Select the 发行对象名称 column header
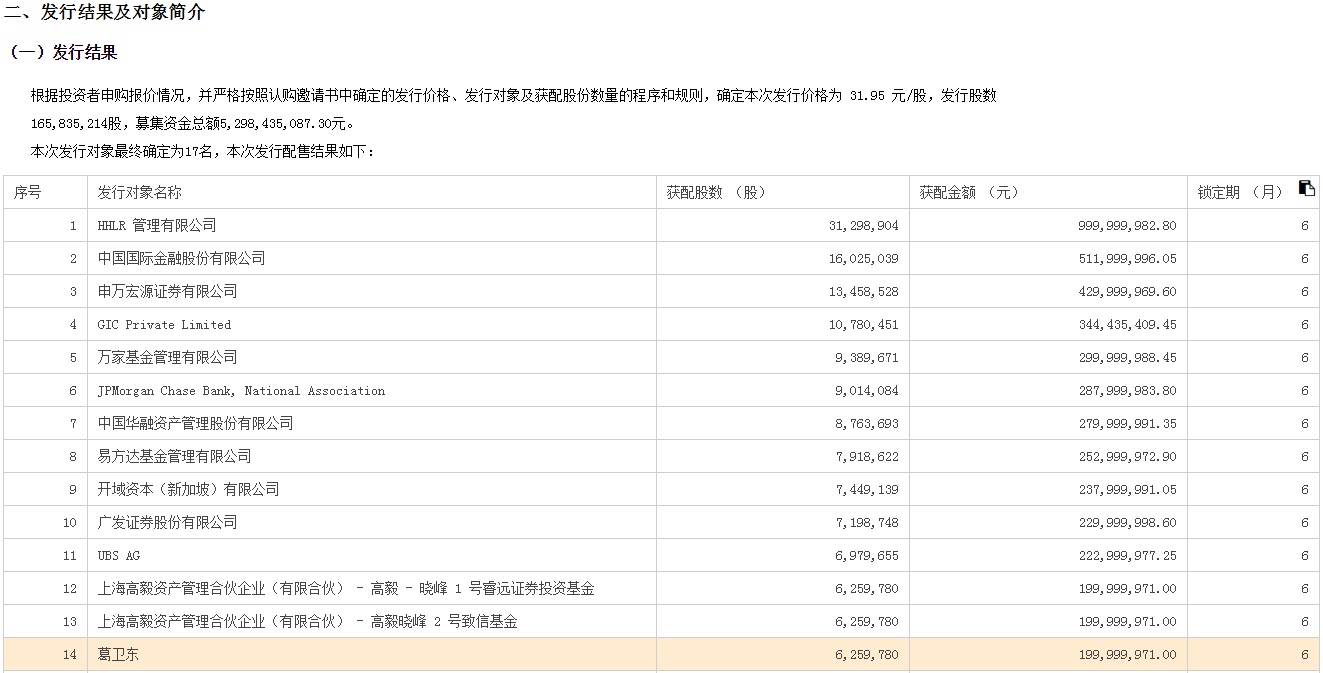Image resolution: width=1323 pixels, height=673 pixels. click(x=372, y=193)
